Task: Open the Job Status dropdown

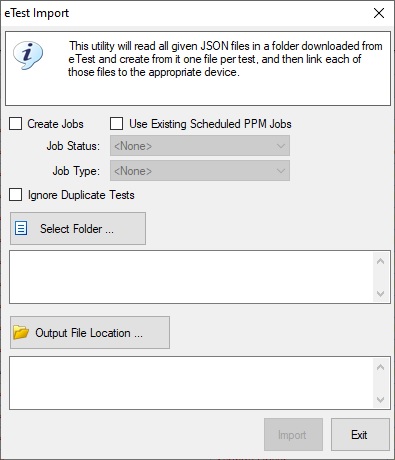Action: click(200, 146)
